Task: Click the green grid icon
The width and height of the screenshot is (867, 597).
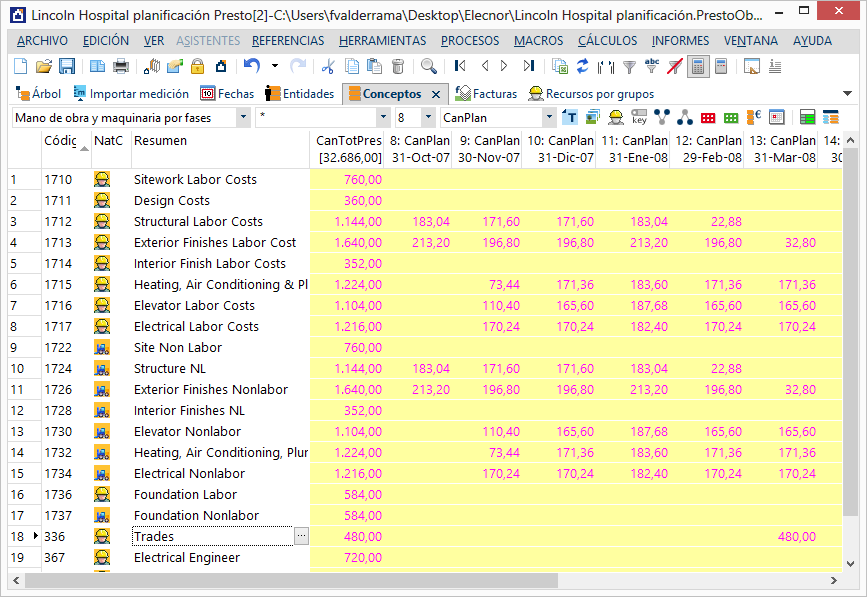Action: click(731, 118)
